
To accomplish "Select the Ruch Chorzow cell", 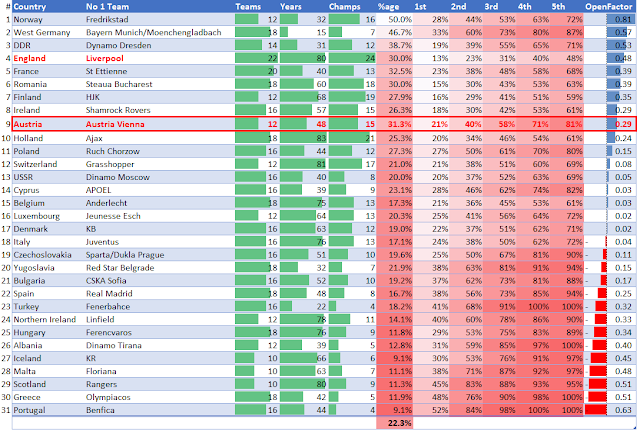I will (113, 151).
